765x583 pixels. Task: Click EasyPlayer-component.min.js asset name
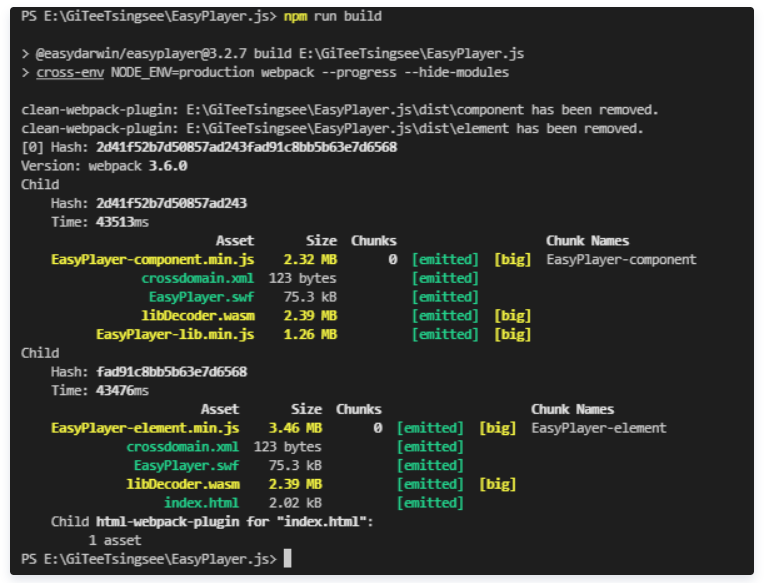[153, 260]
